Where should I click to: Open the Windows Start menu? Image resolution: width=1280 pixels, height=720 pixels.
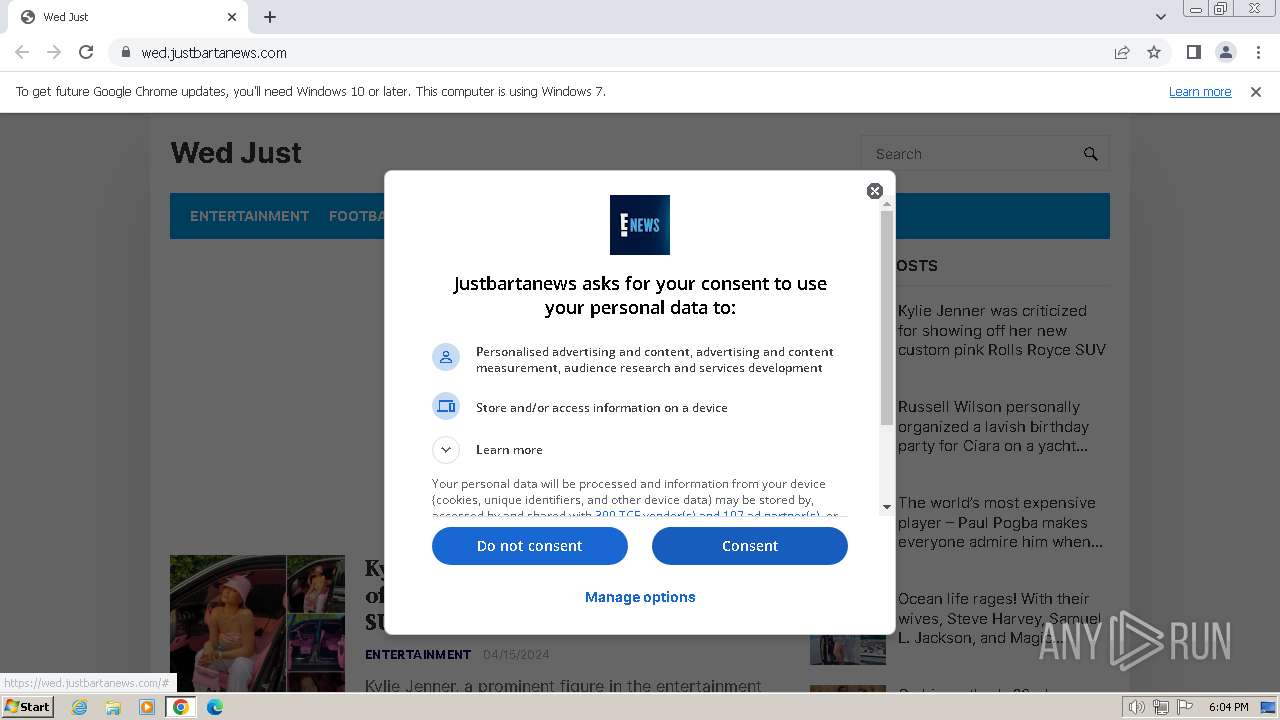pyautogui.click(x=27, y=707)
